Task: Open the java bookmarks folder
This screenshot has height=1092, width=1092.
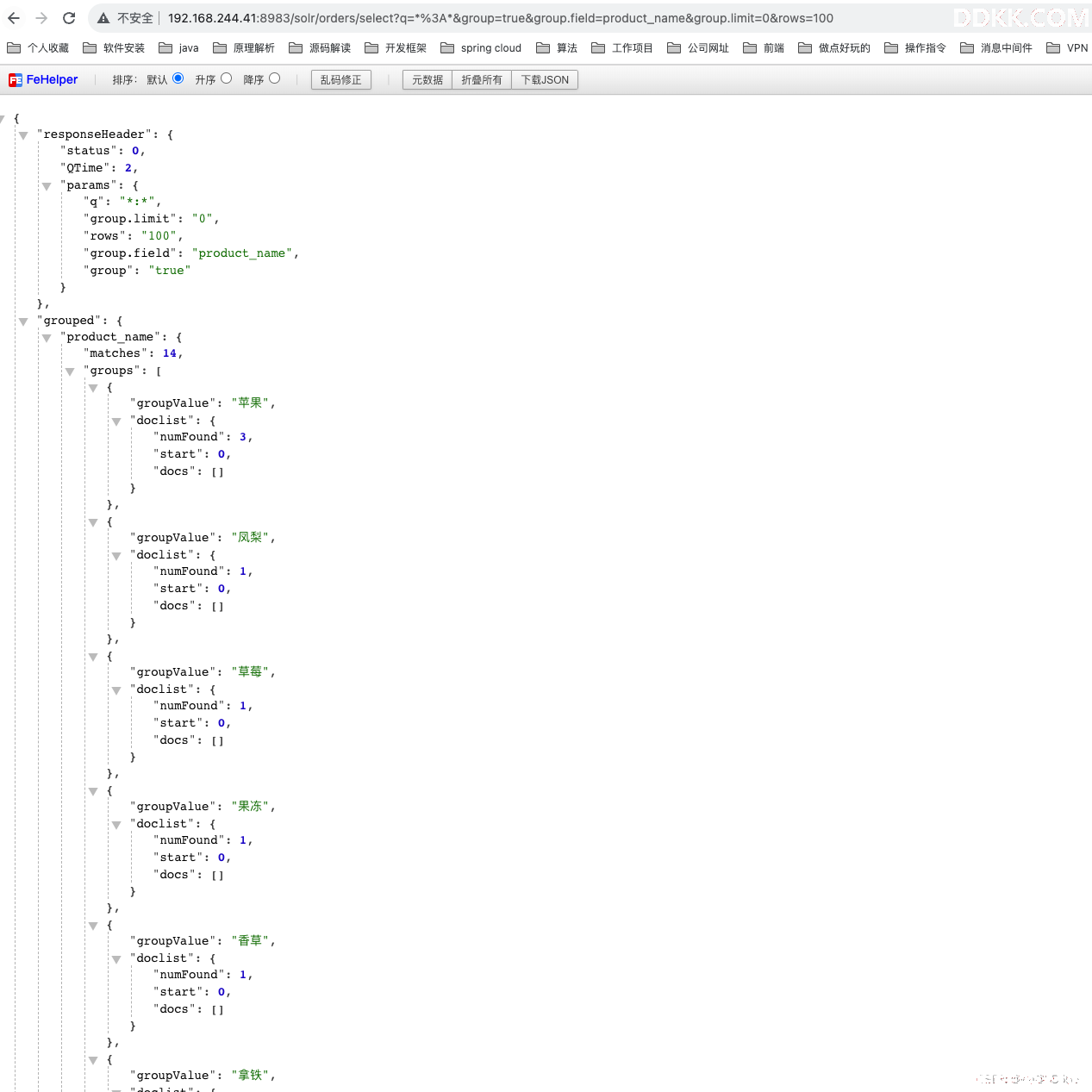Action: pos(178,48)
